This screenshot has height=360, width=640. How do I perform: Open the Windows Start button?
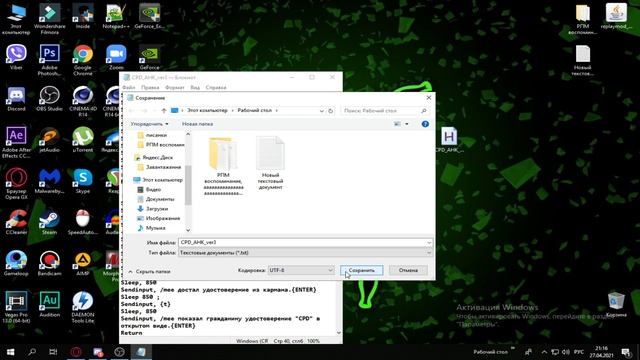pyautogui.click(x=11, y=352)
